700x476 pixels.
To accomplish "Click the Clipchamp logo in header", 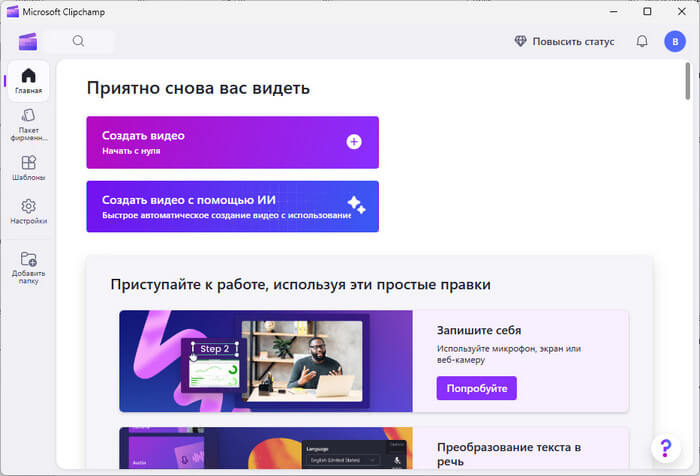I will pyautogui.click(x=28, y=42).
